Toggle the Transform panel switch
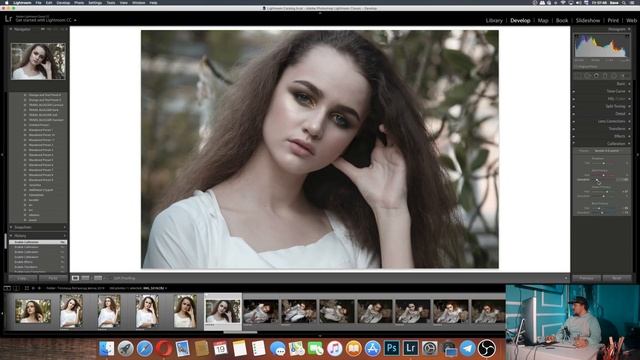Viewport: 640px width, 360px height. tap(574, 129)
